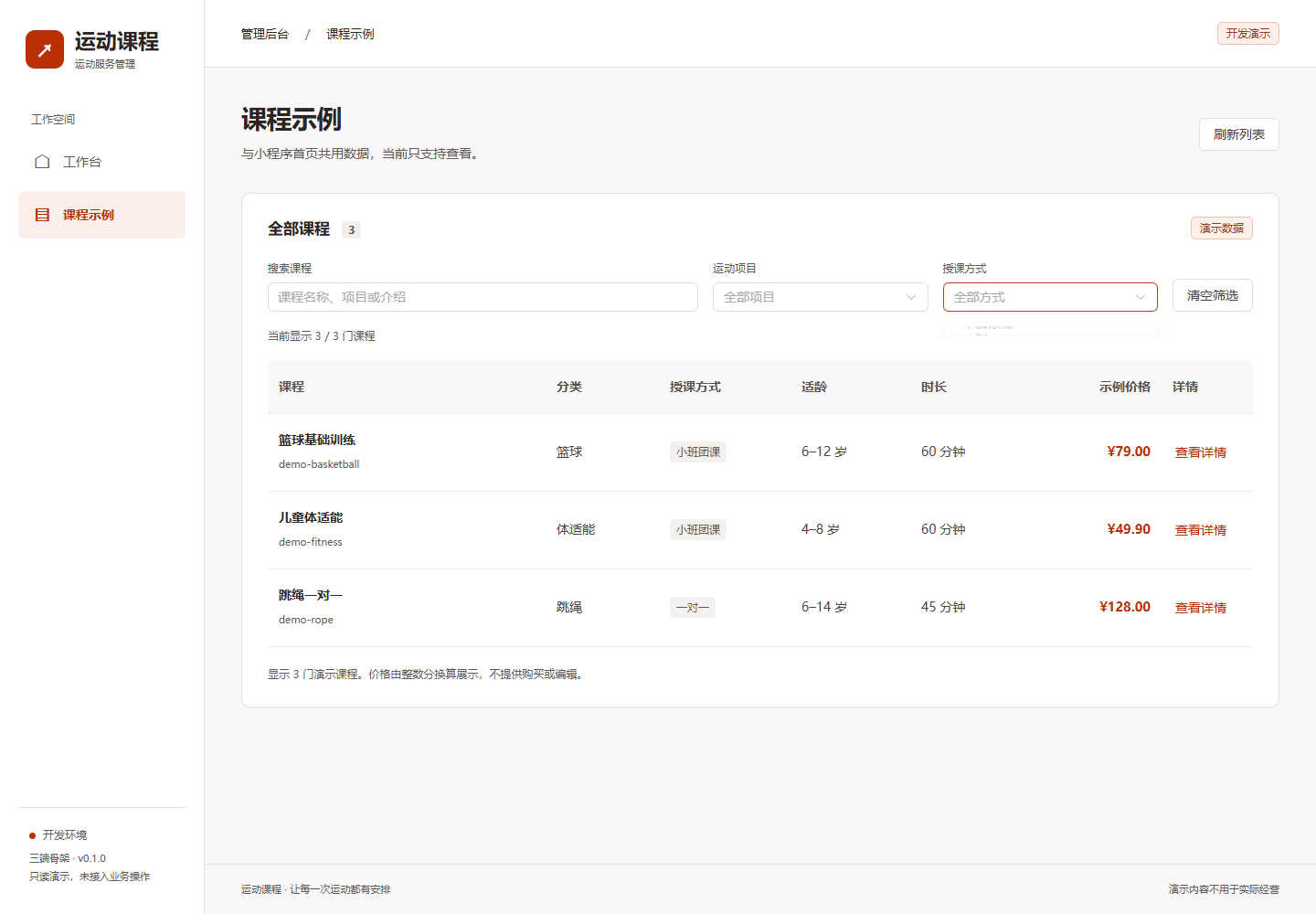Open 课程示例 sidebar menu item

coord(101,215)
